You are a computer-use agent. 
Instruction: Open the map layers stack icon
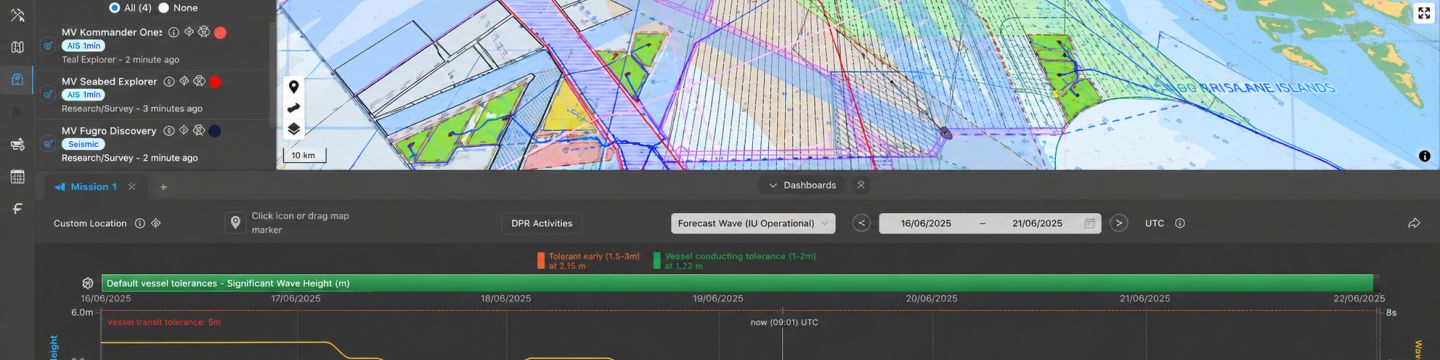[x=294, y=128]
